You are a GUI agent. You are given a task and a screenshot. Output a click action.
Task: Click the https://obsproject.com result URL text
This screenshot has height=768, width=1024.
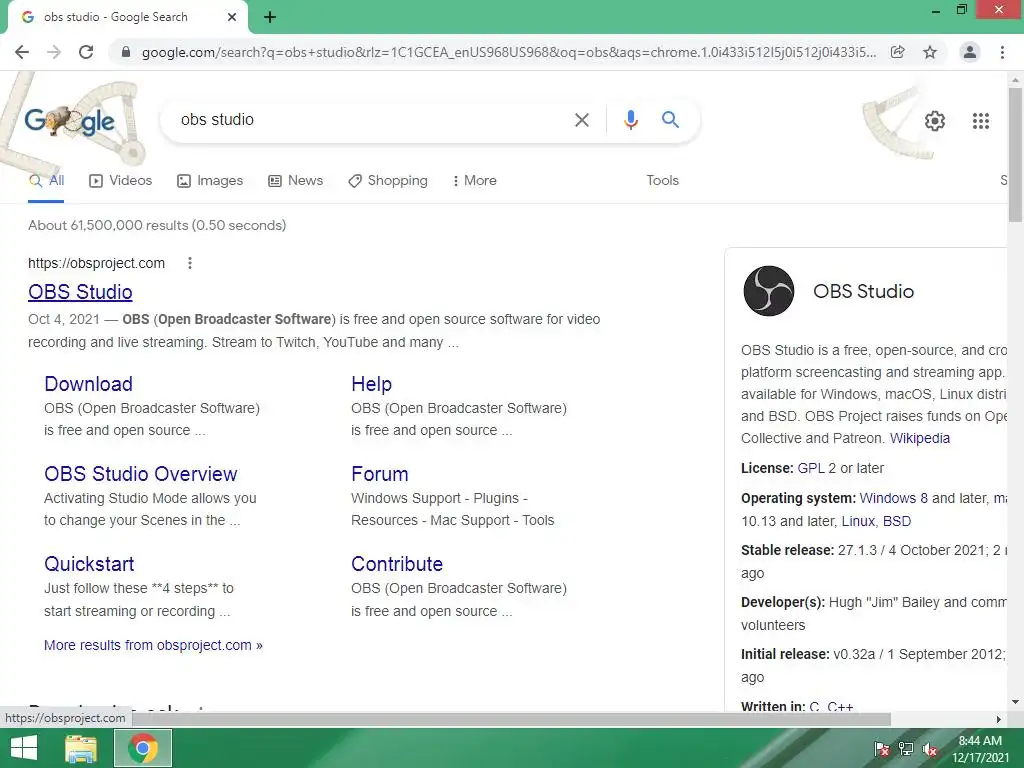point(97,263)
